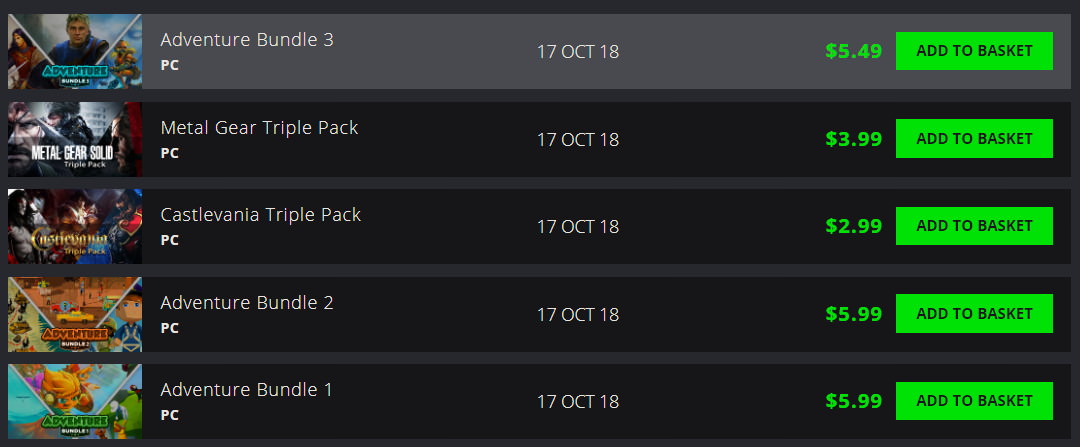Add Metal Gear Triple Pack to basket

974,138
